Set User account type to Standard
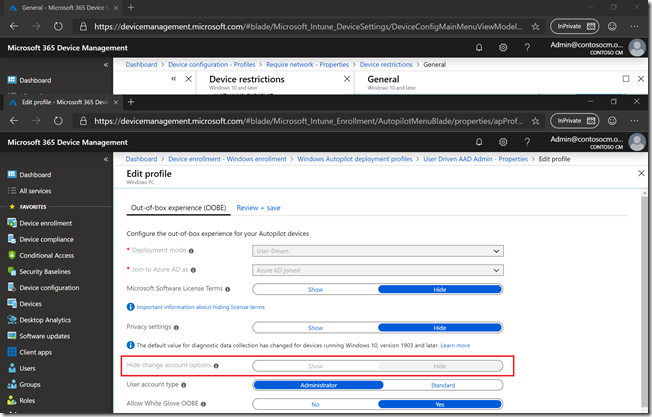This screenshot has width=652, height=417. (440, 384)
